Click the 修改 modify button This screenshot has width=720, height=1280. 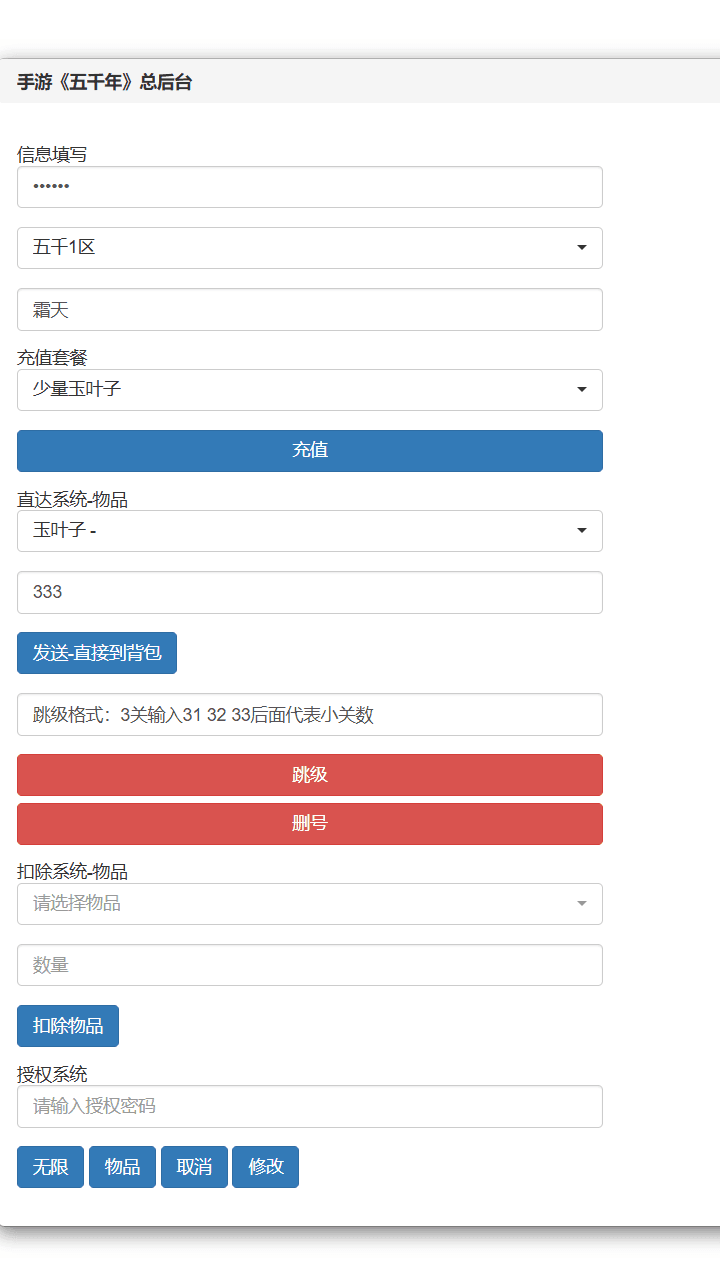pyautogui.click(x=265, y=1166)
